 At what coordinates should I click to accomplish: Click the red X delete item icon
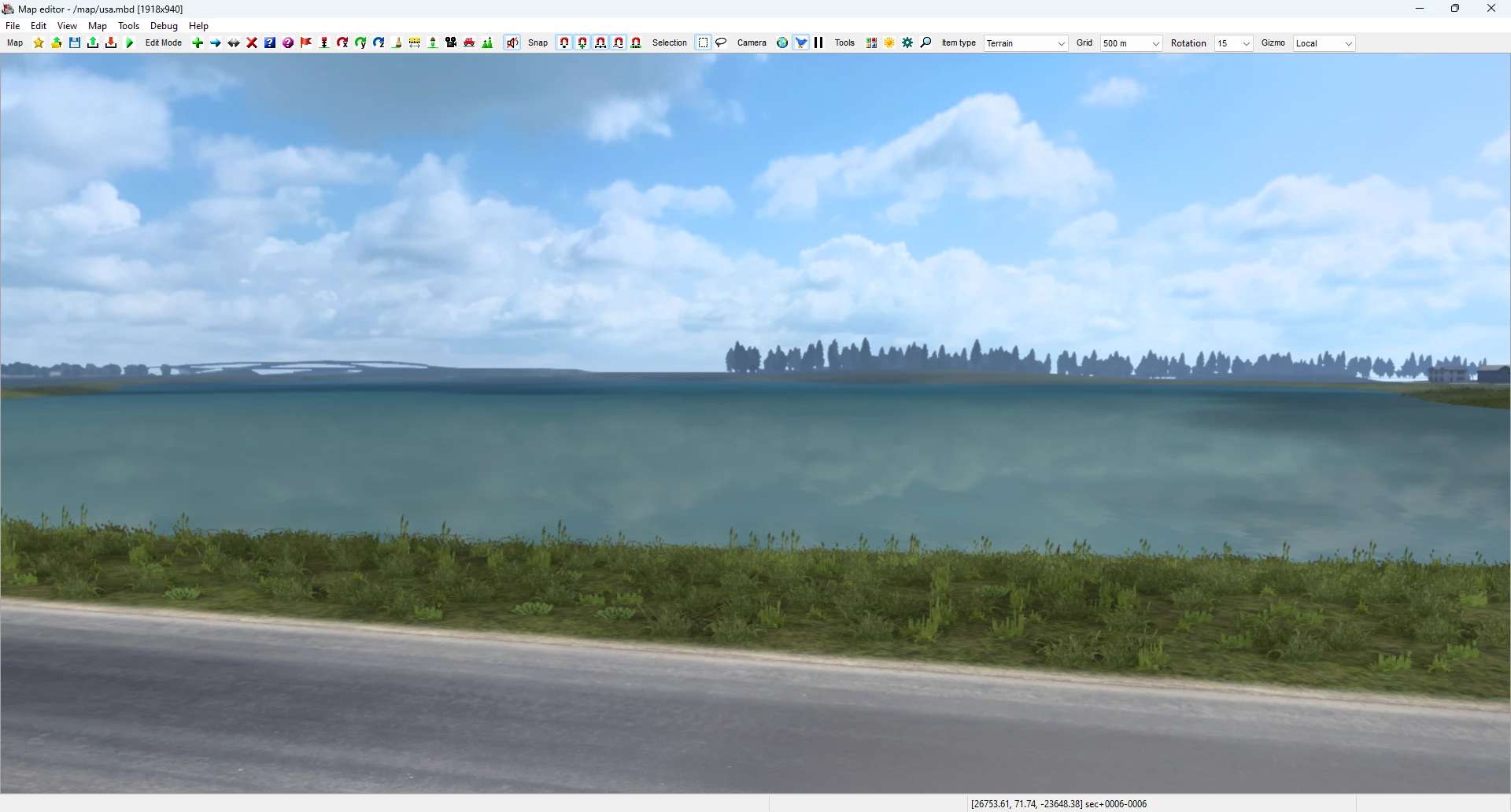(x=252, y=43)
